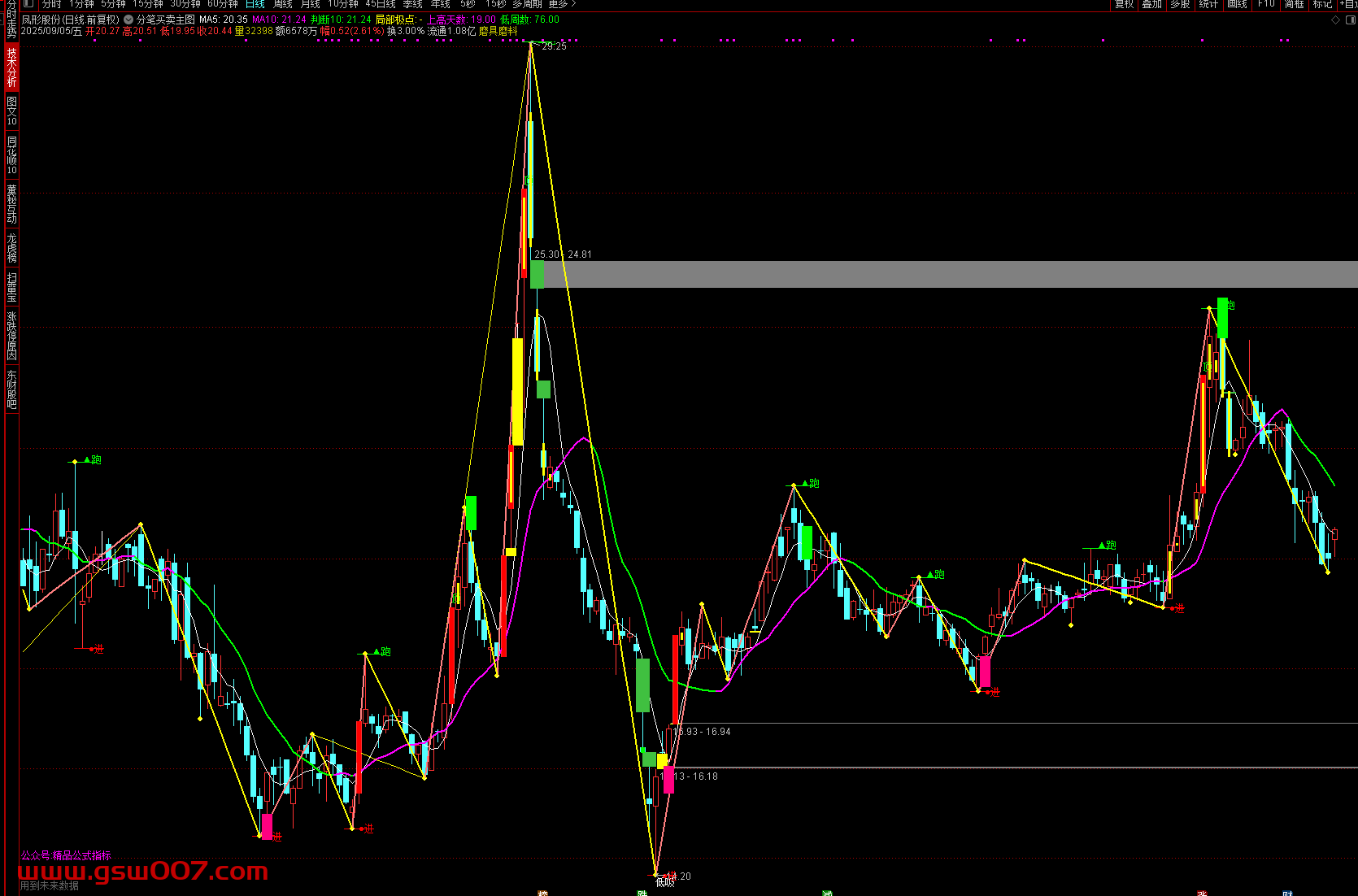Open 扫雷宝 side tab
Image resolution: width=1358 pixels, height=896 pixels.
(11, 288)
